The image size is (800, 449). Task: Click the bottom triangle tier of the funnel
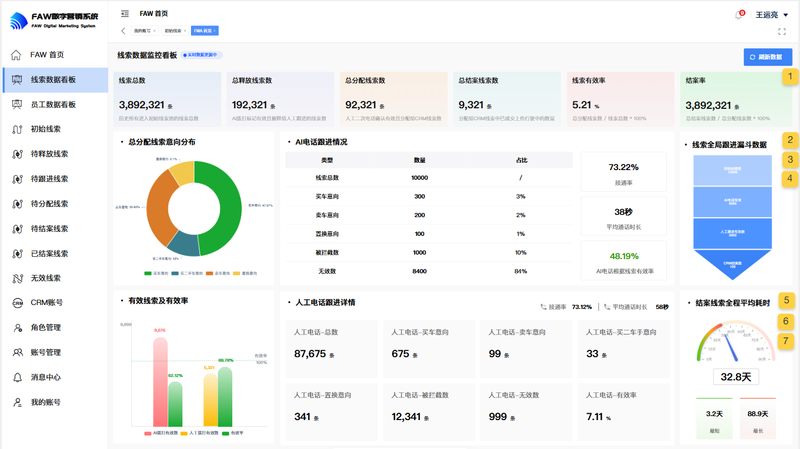tap(732, 264)
